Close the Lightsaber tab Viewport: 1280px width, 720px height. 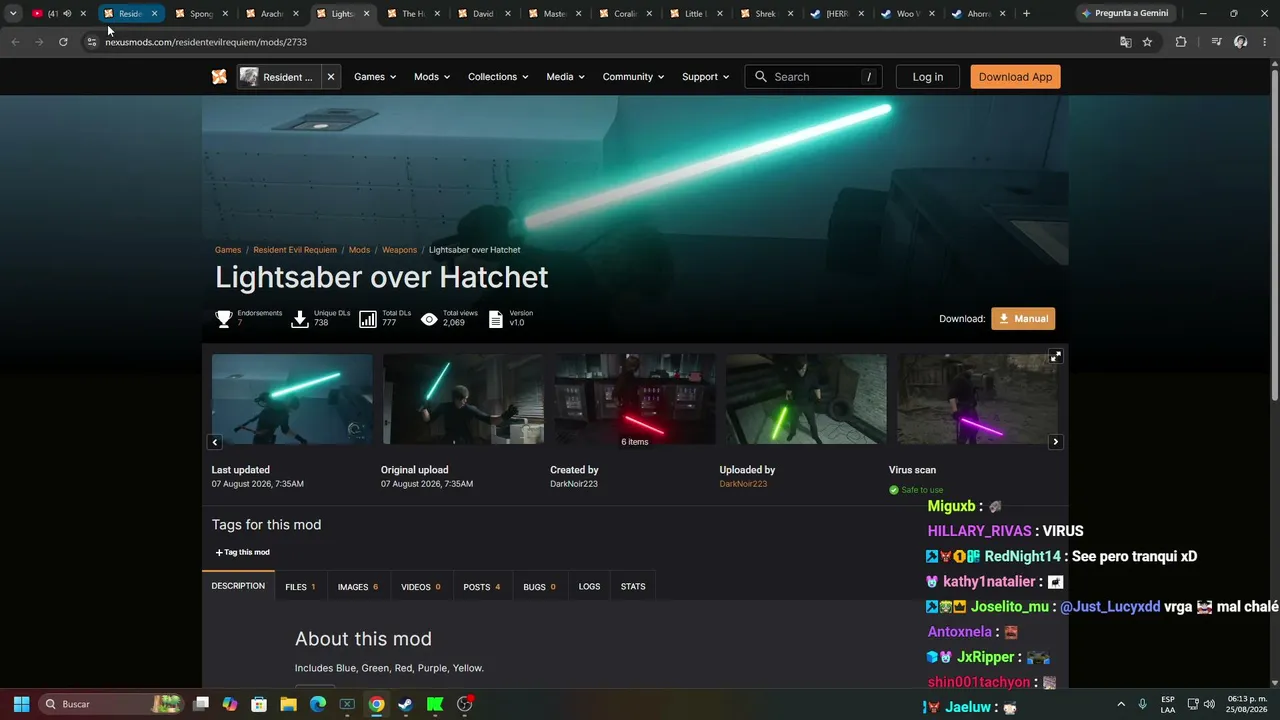(x=367, y=14)
